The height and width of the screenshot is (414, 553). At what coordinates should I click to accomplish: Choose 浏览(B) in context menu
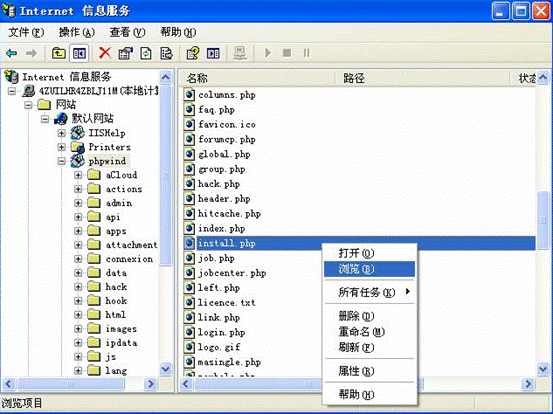[369, 269]
